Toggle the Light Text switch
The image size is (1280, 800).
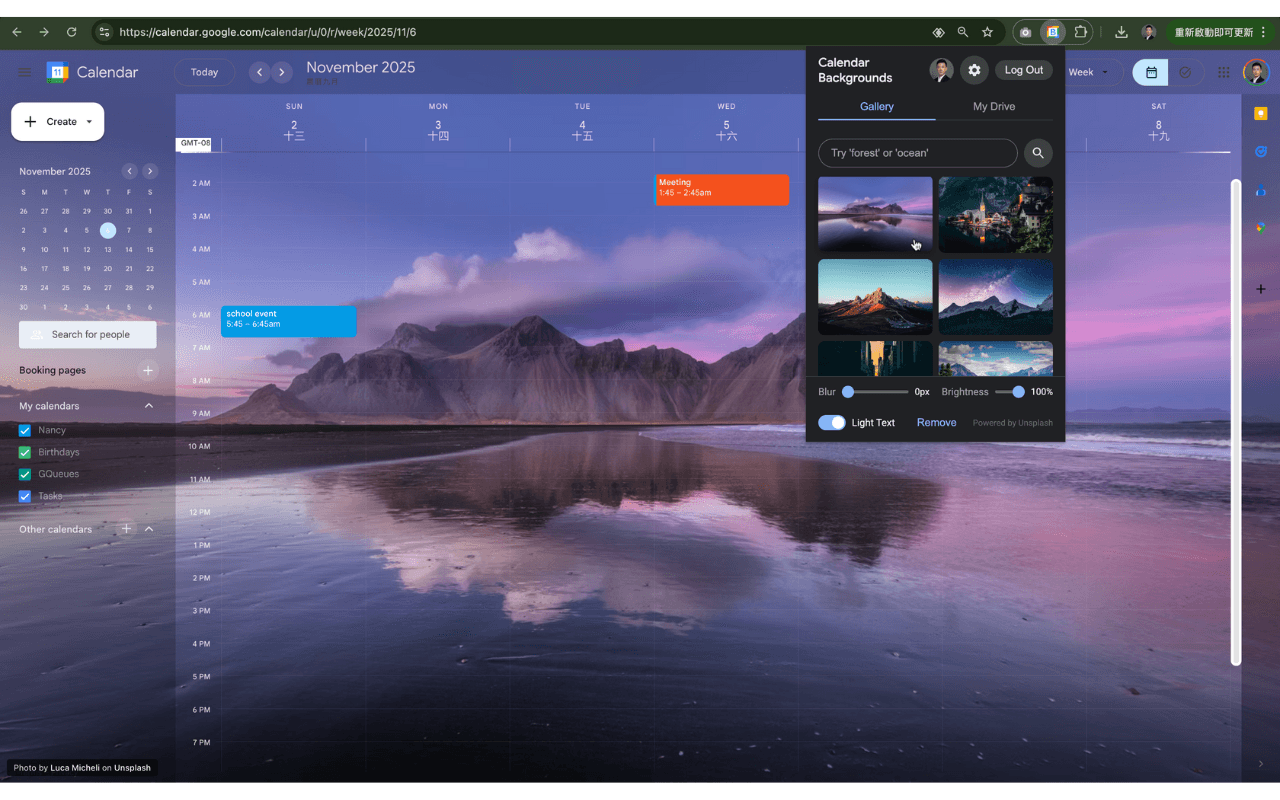[x=831, y=422]
